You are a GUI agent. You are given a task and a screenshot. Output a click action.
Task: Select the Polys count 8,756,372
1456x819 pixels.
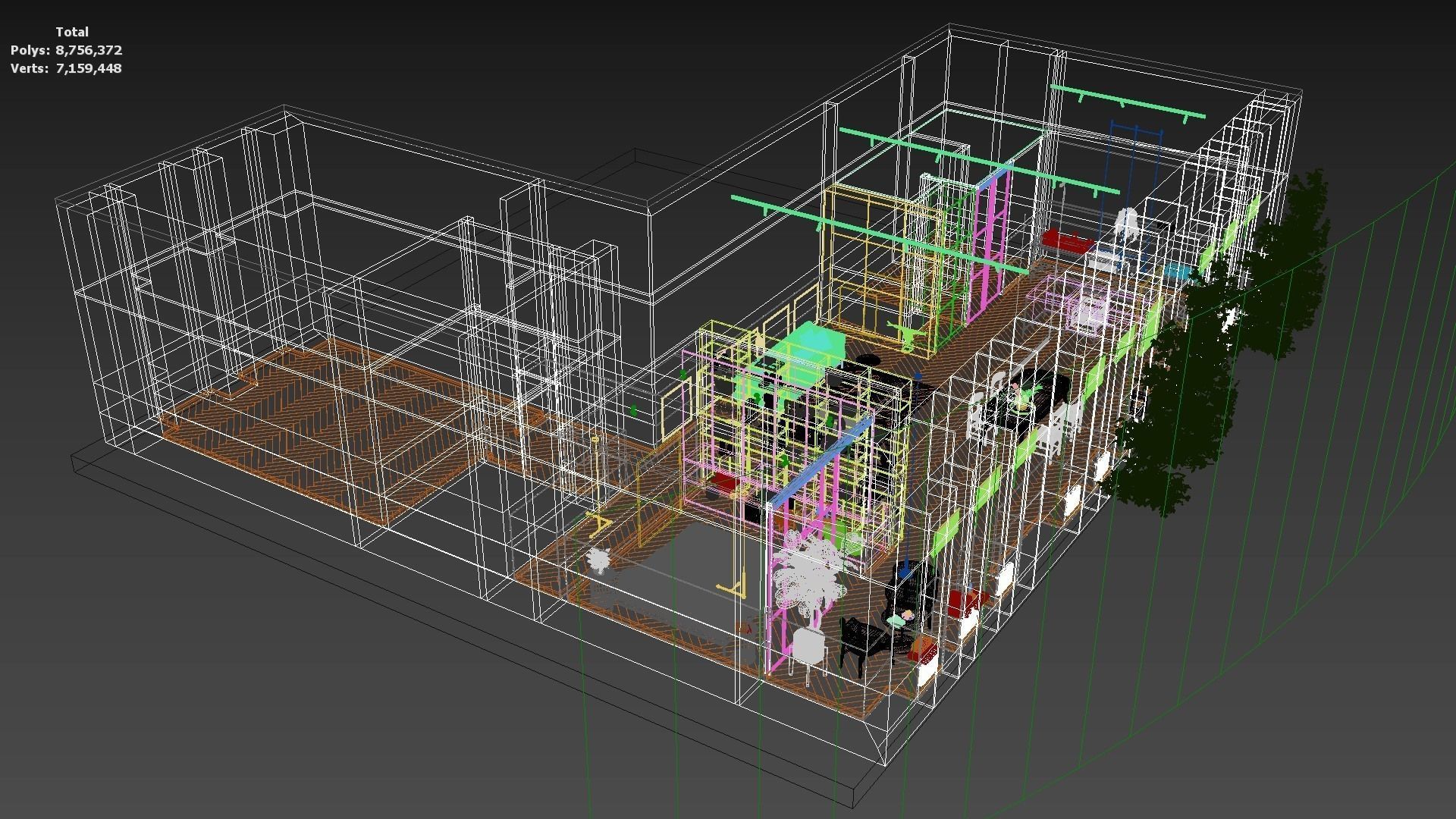click(89, 50)
